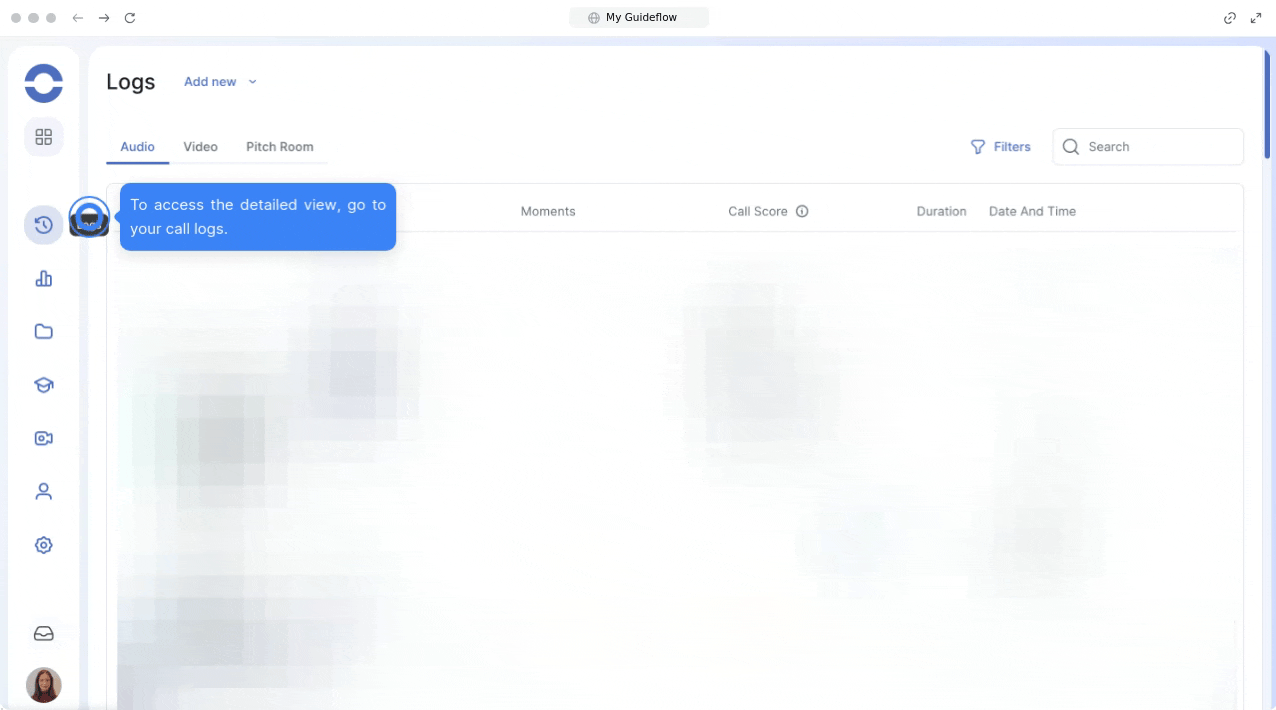Click the dashboard grid icon in sidebar
The height and width of the screenshot is (710, 1276).
(x=44, y=137)
